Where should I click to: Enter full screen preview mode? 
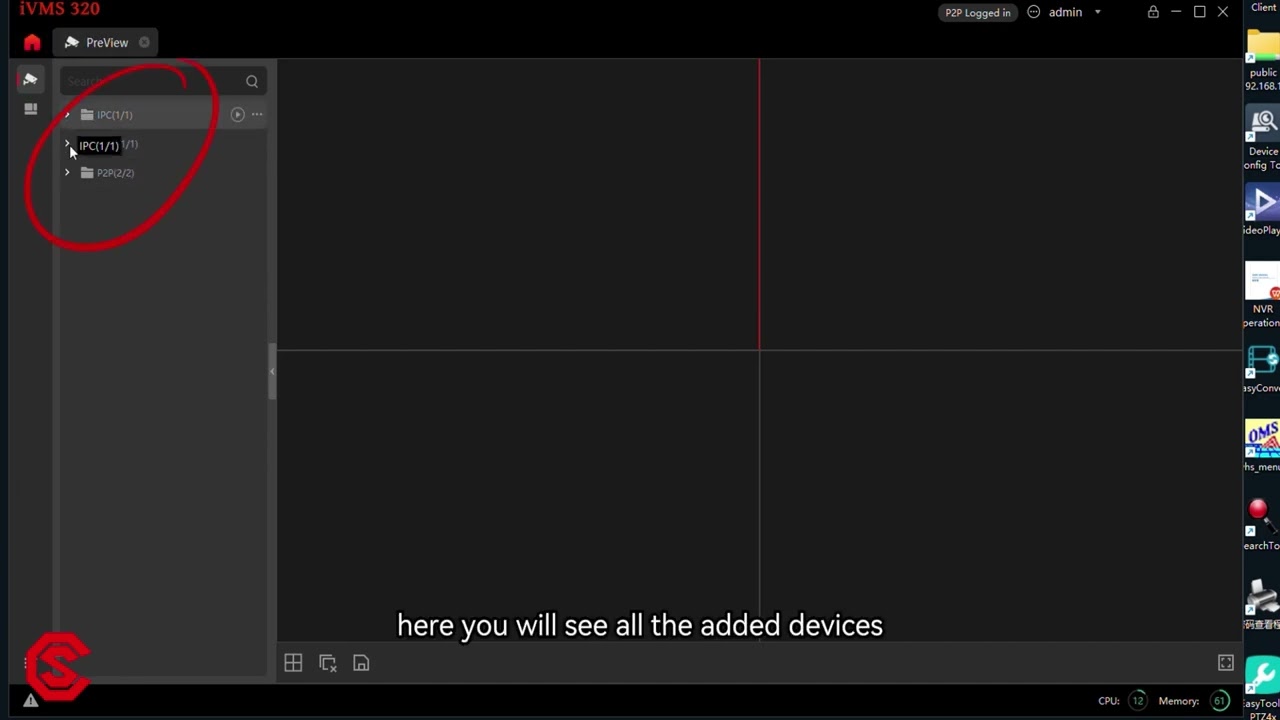pyautogui.click(x=1226, y=663)
